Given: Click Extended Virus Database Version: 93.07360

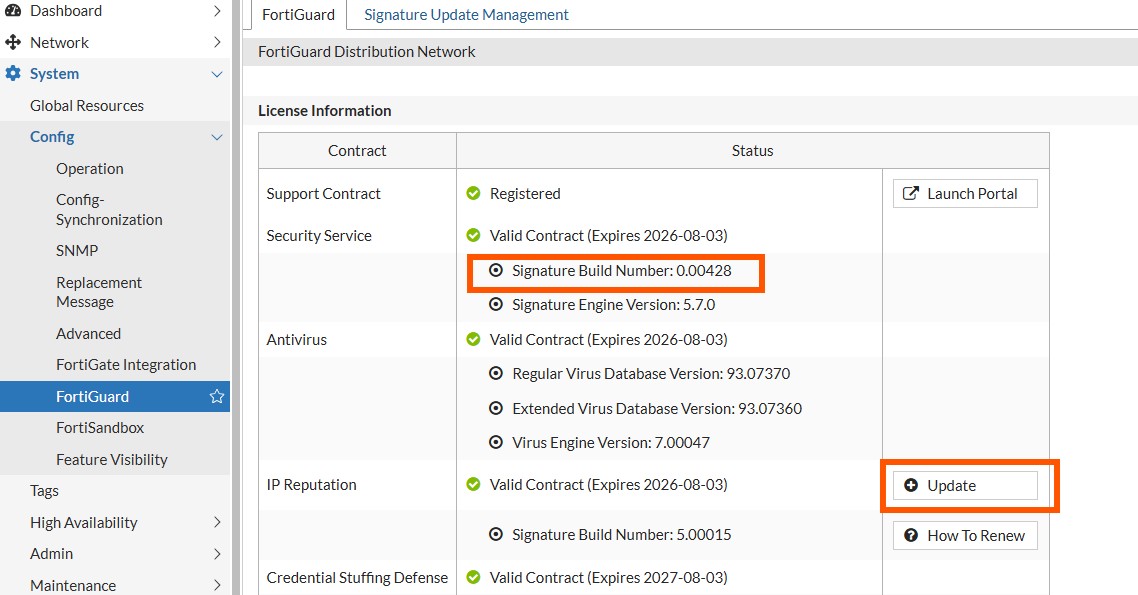Looking at the screenshot, I should (x=657, y=409).
